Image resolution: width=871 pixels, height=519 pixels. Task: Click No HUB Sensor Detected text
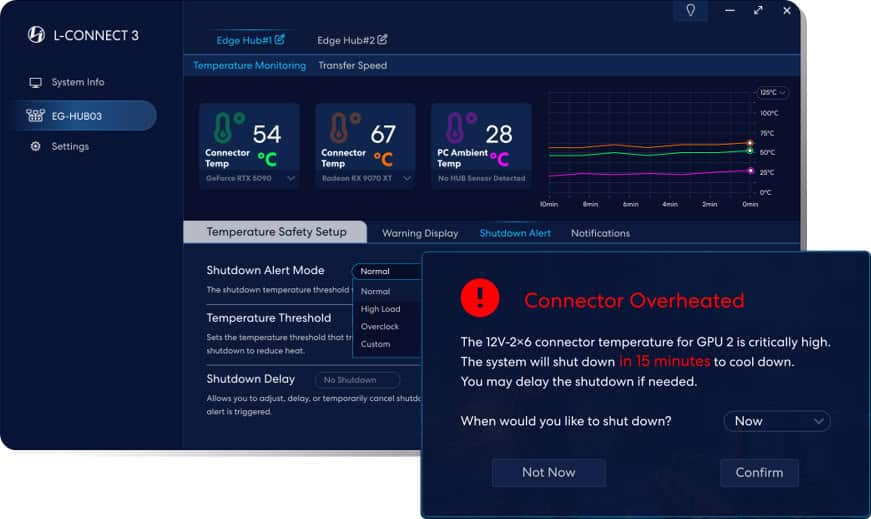tap(482, 178)
